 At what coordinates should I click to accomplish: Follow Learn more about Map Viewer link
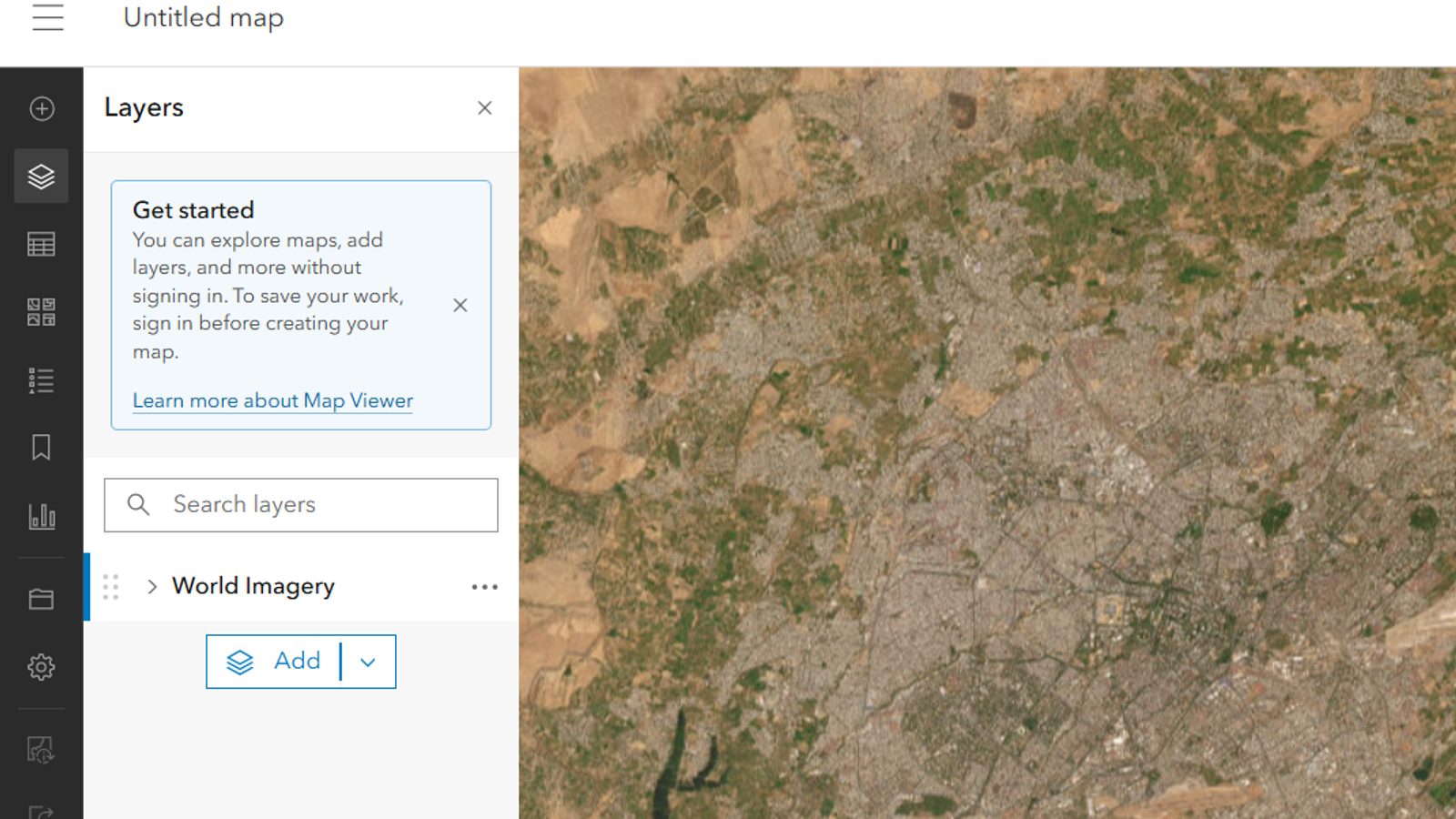point(273,400)
